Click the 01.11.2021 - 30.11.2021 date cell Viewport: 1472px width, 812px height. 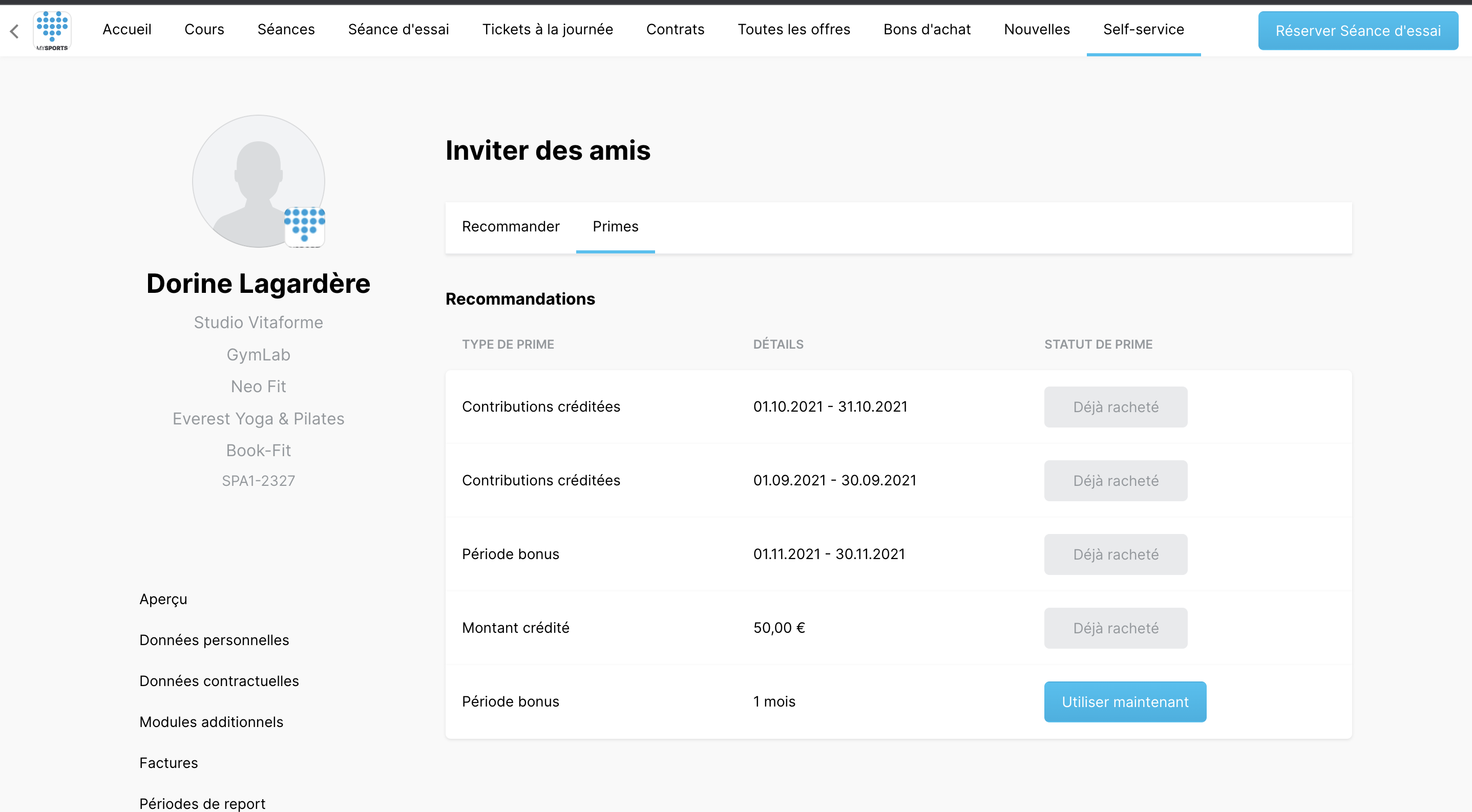829,554
